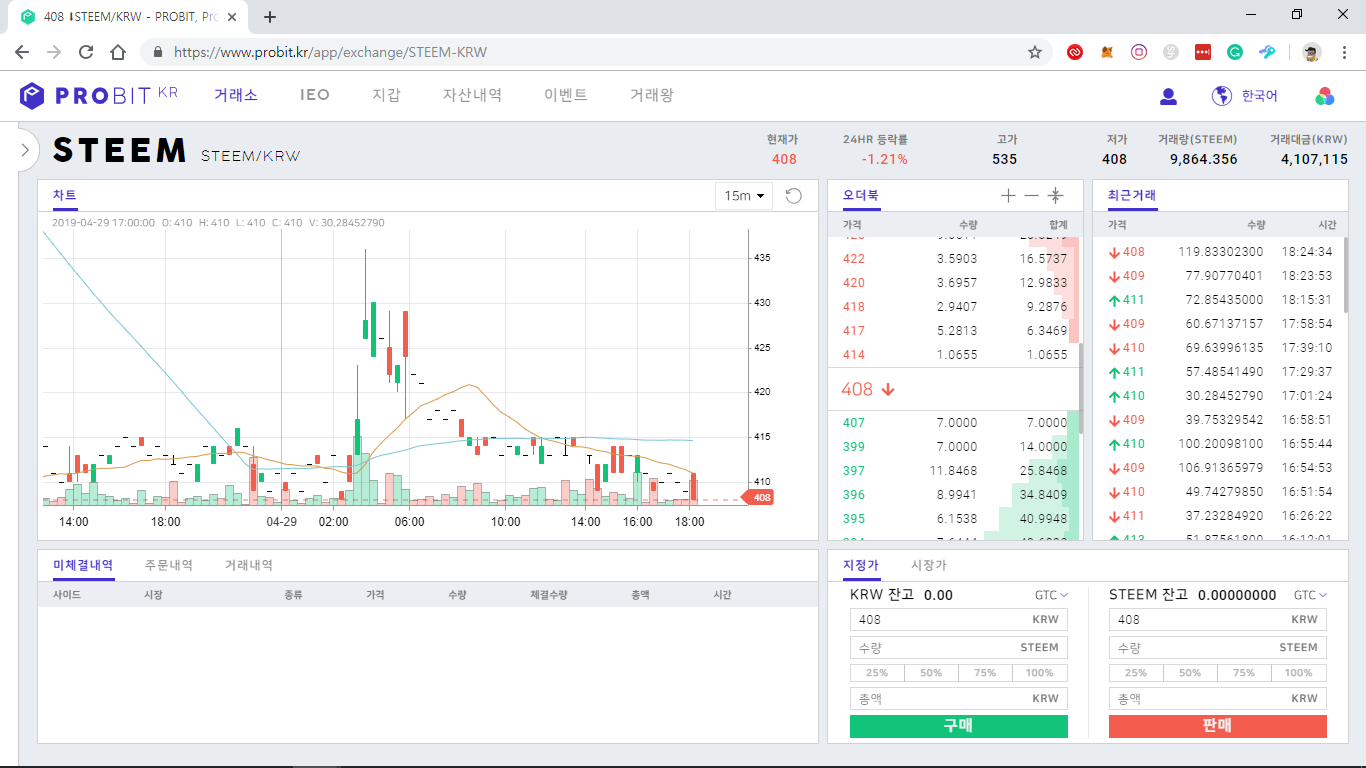Screen dimensions: 1366x768
Task: Select the 오더북 tab
Action: [x=861, y=196]
